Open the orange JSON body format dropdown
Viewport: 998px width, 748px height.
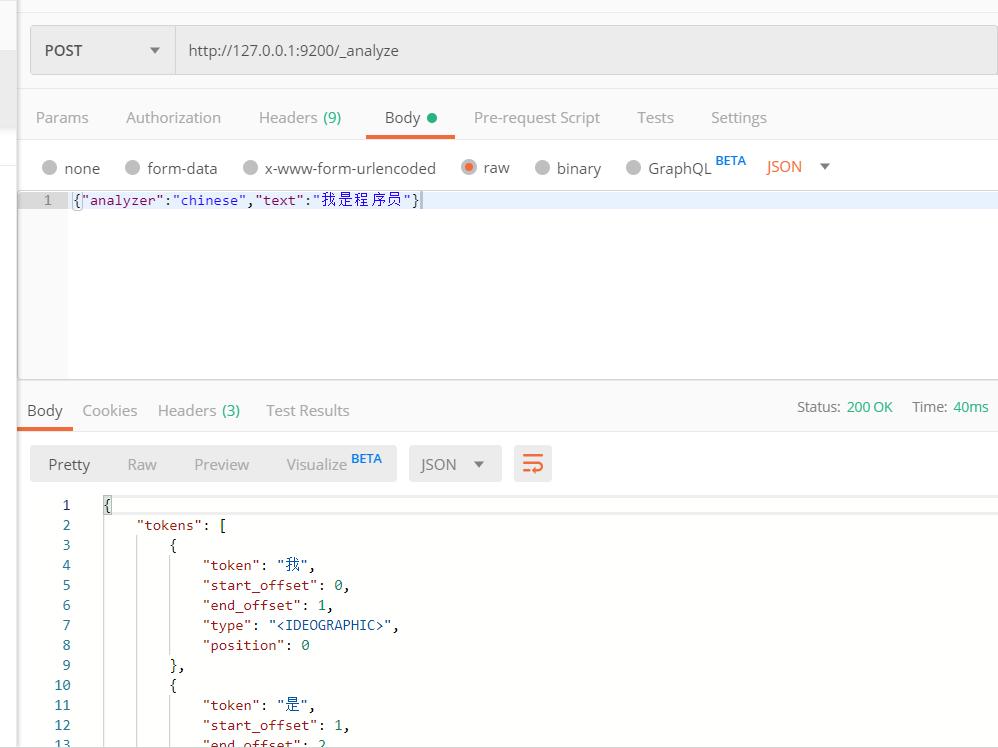(x=798, y=167)
